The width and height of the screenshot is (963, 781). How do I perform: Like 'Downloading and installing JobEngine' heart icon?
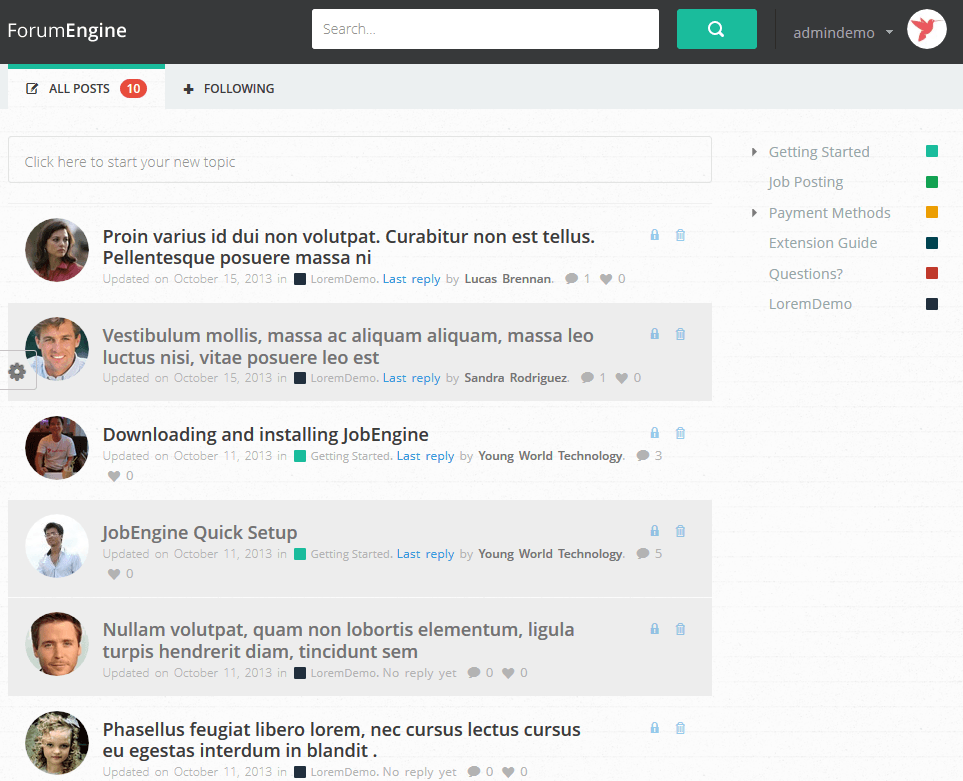pos(114,476)
